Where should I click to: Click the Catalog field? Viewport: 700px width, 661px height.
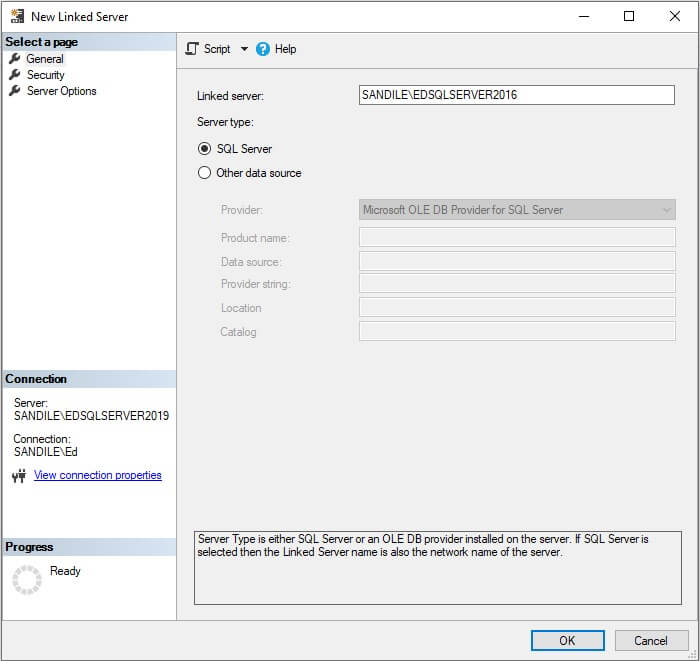click(x=517, y=332)
